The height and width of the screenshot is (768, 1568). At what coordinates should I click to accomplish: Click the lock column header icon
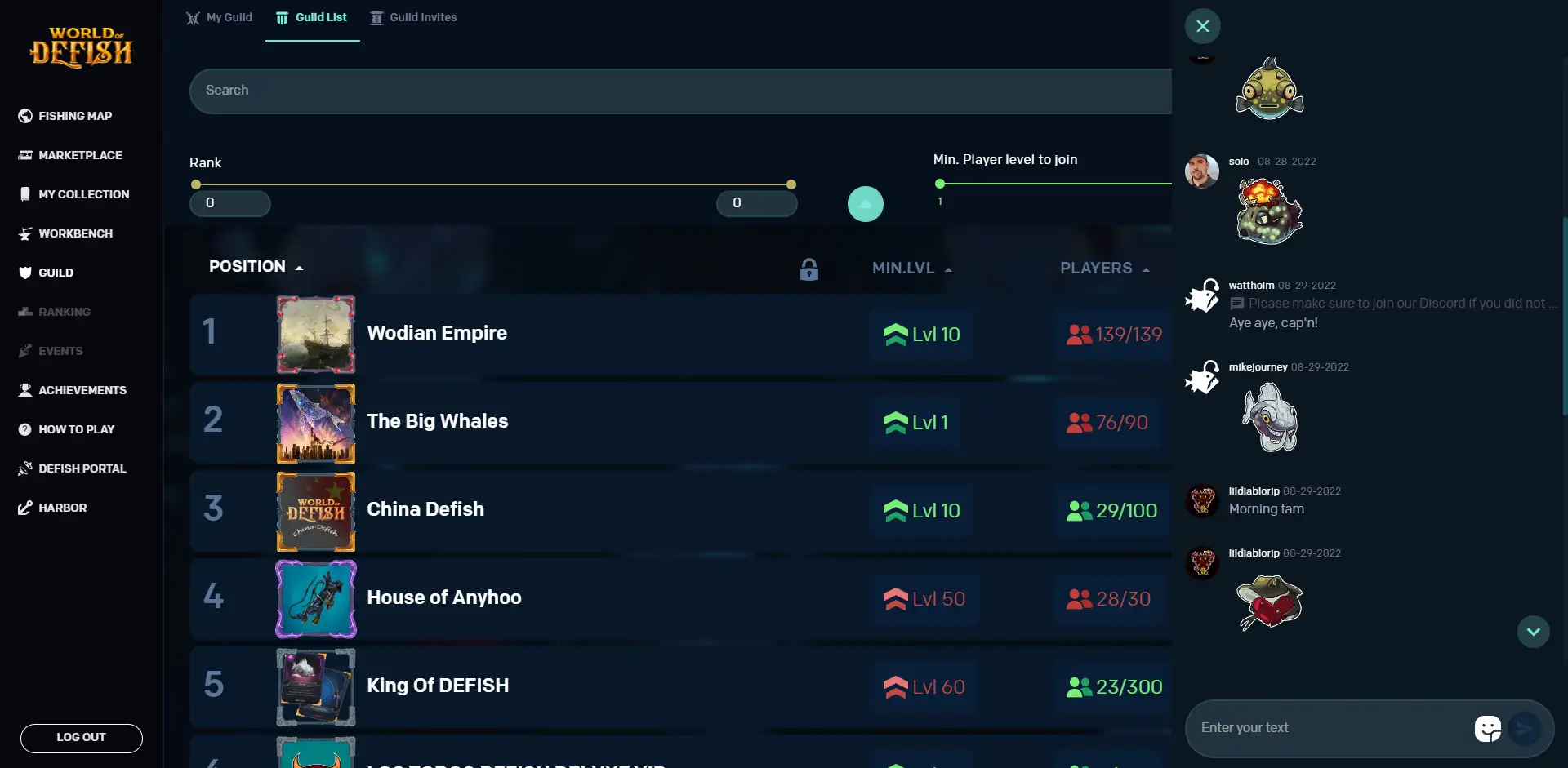point(808,269)
